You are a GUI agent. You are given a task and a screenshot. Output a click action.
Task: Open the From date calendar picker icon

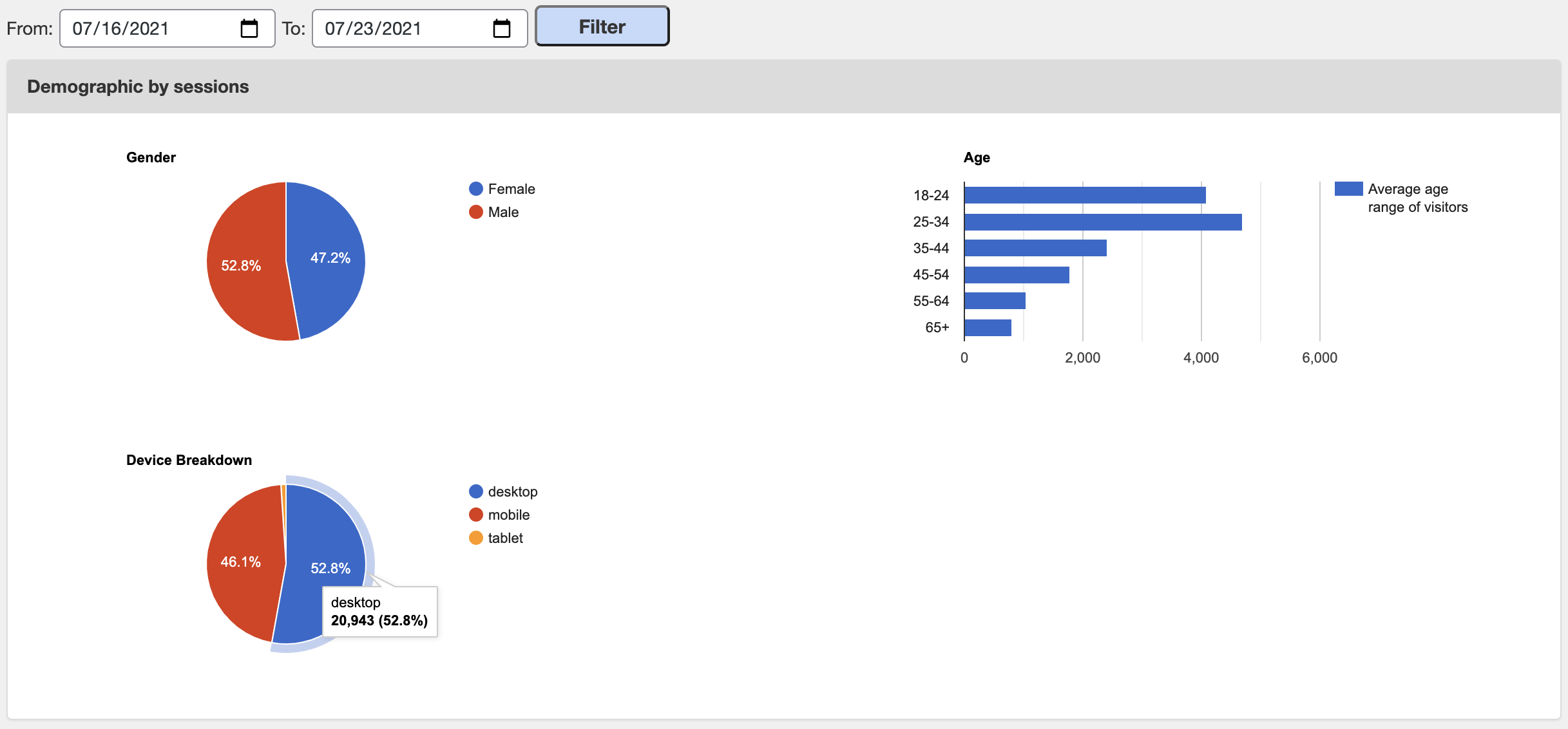pyautogui.click(x=249, y=28)
